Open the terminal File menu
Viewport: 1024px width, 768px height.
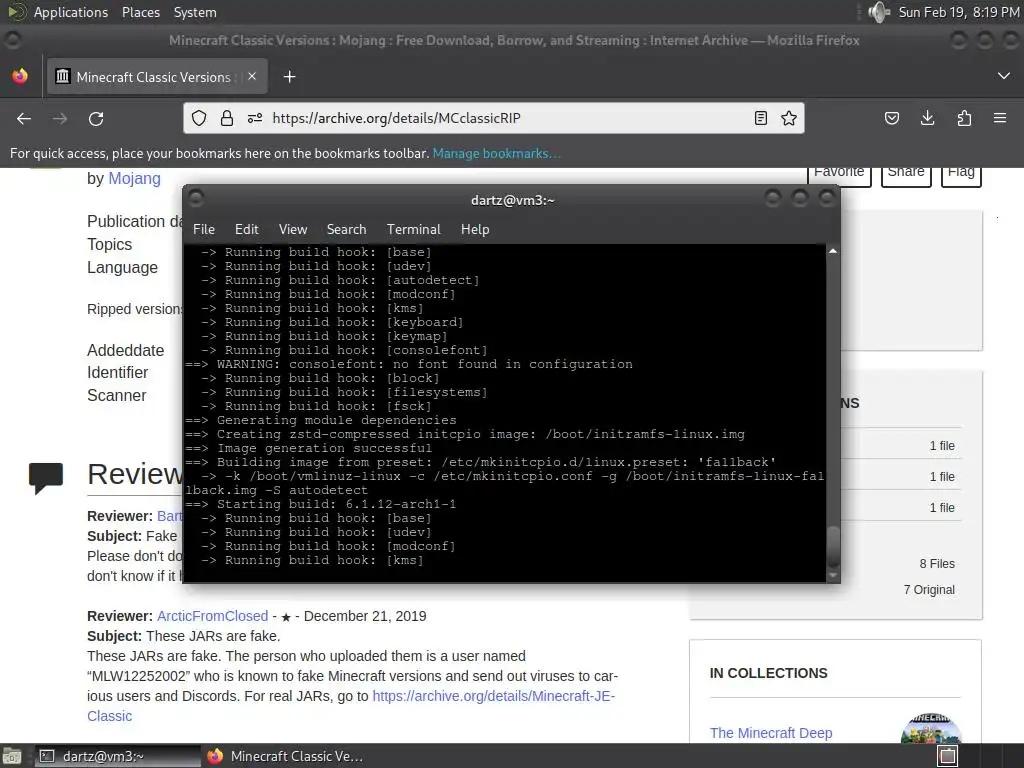tap(204, 229)
